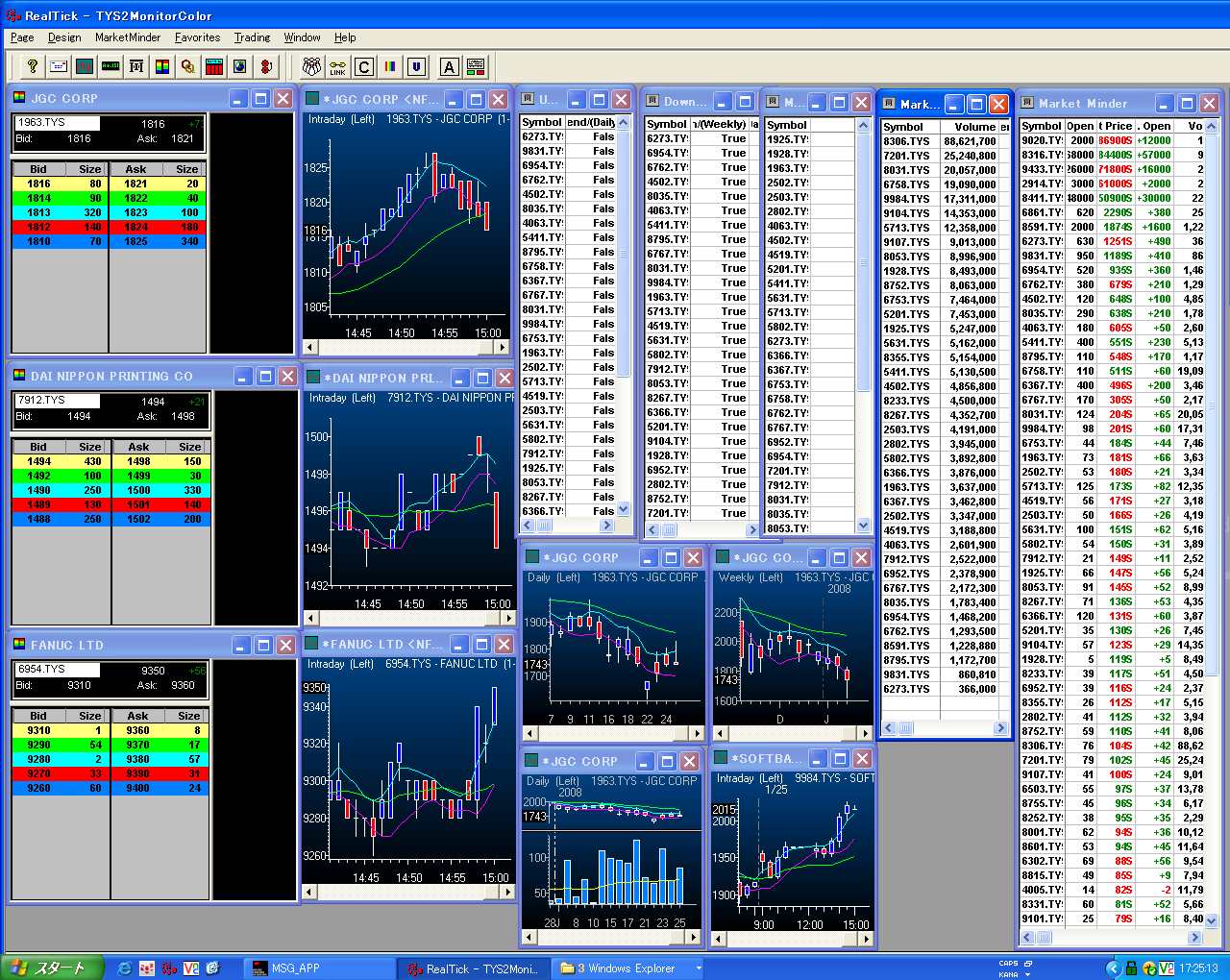Click the boxed letter U toolbar icon
The height and width of the screenshot is (980, 1230).
(x=416, y=66)
